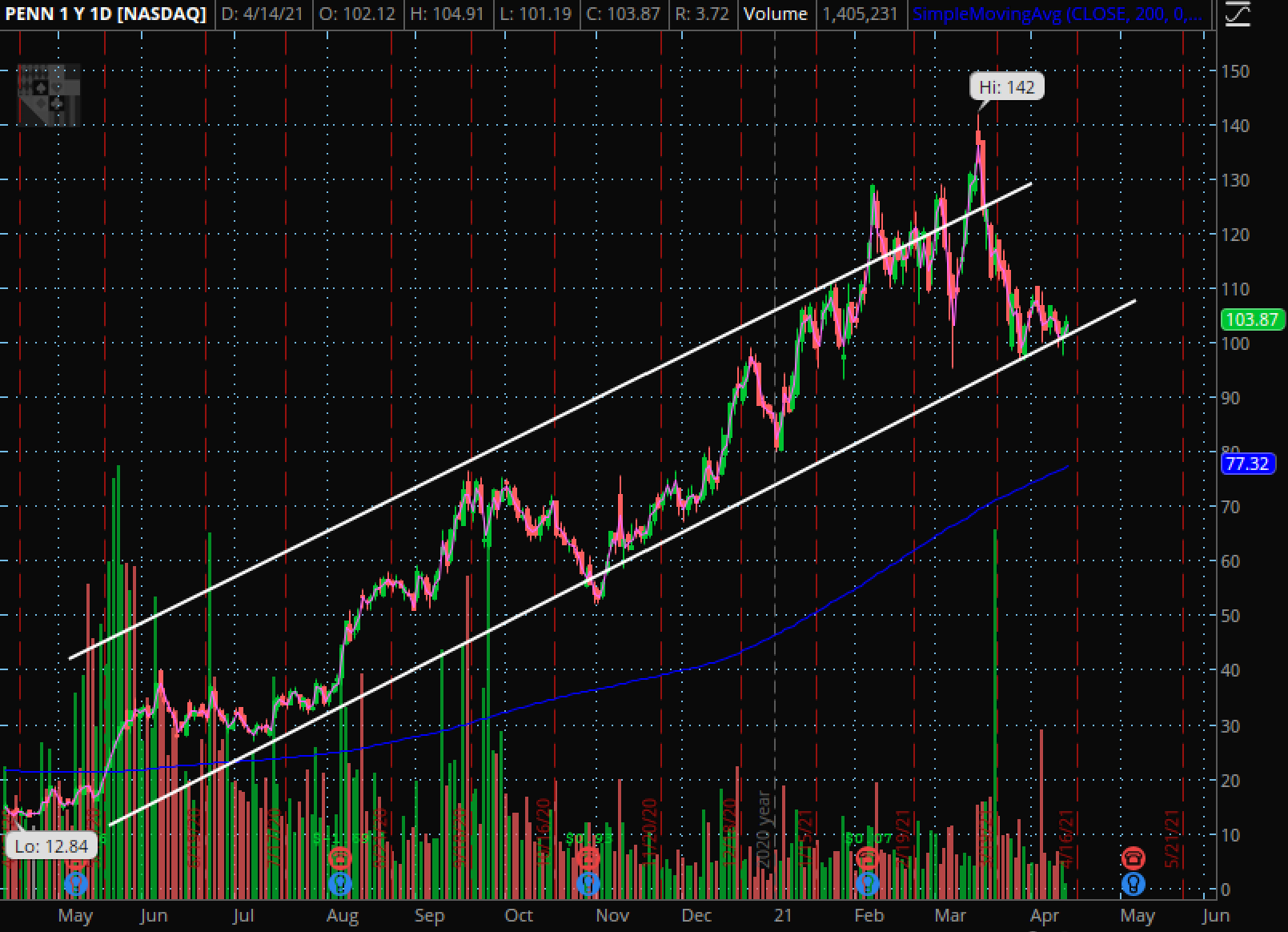Image resolution: width=1288 pixels, height=932 pixels.
Task: Click the November earnings phone icon
Action: [588, 858]
